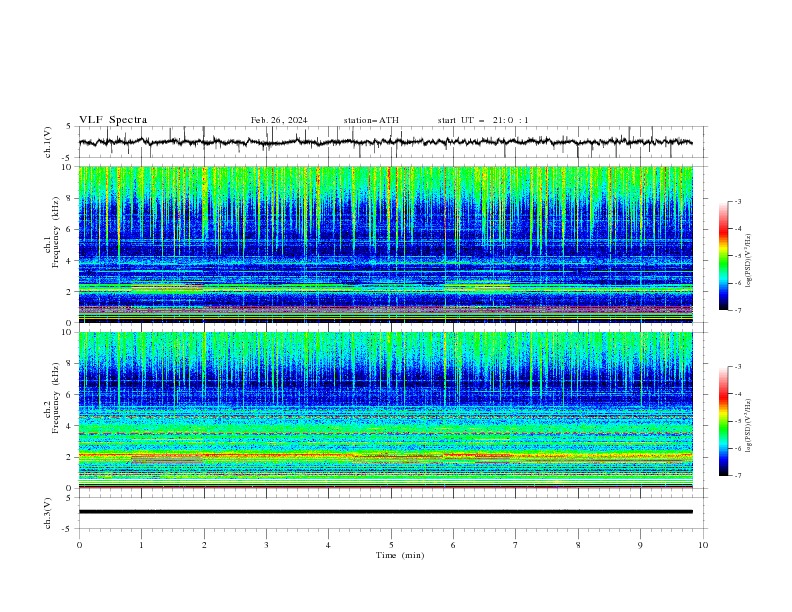Click the "VLF Spectra" plot title

point(113,120)
